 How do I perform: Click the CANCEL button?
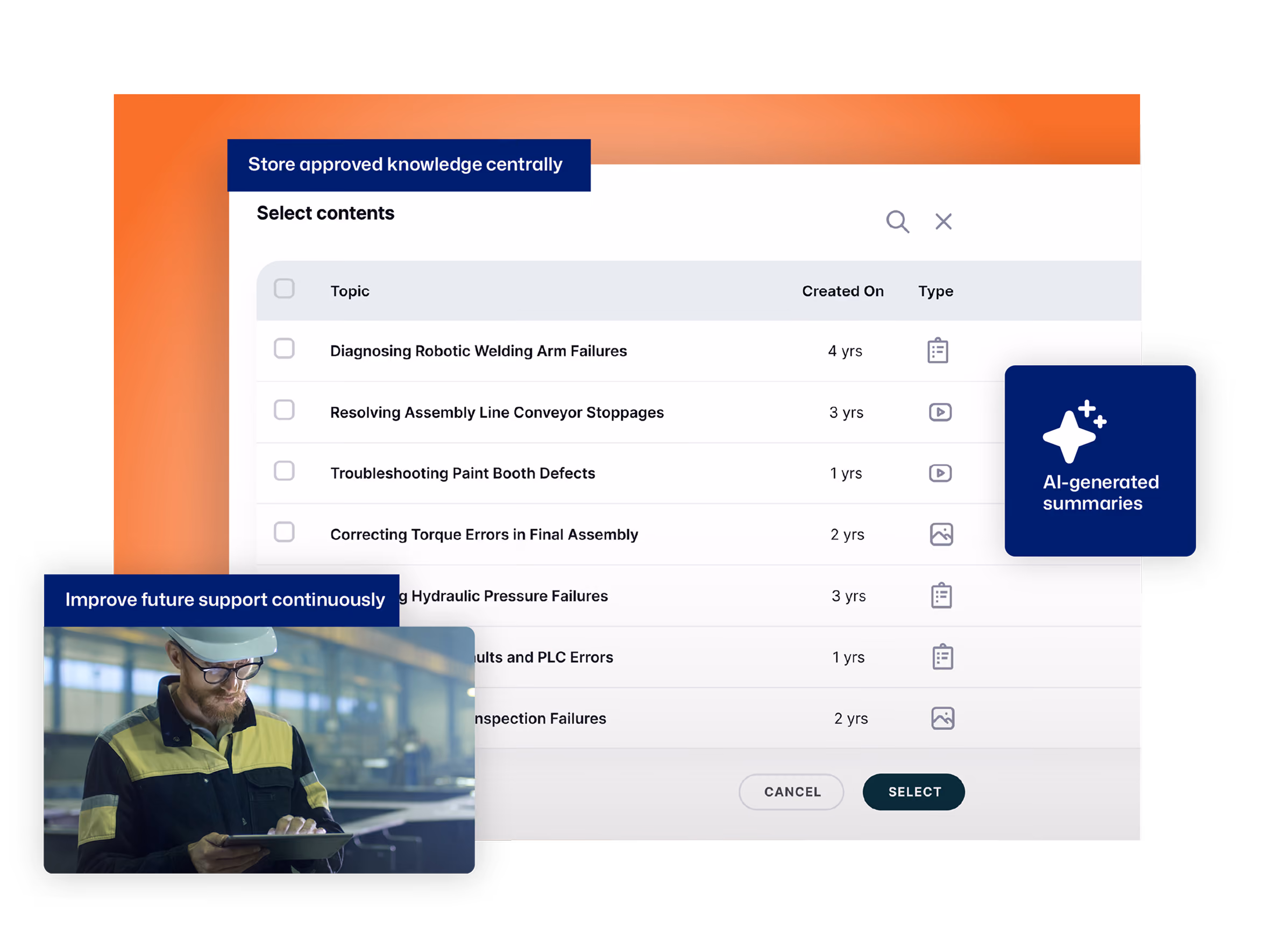tap(791, 792)
